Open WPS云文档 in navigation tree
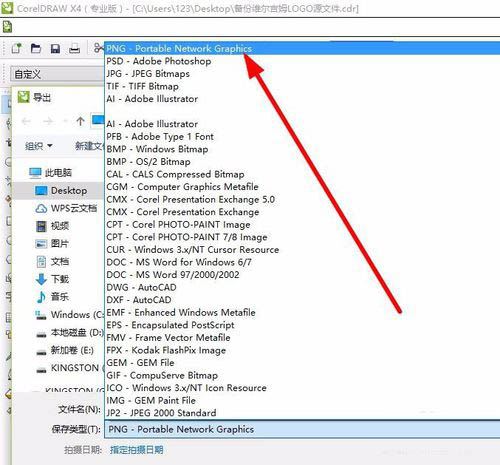The image size is (500, 465). pyautogui.click(x=66, y=208)
